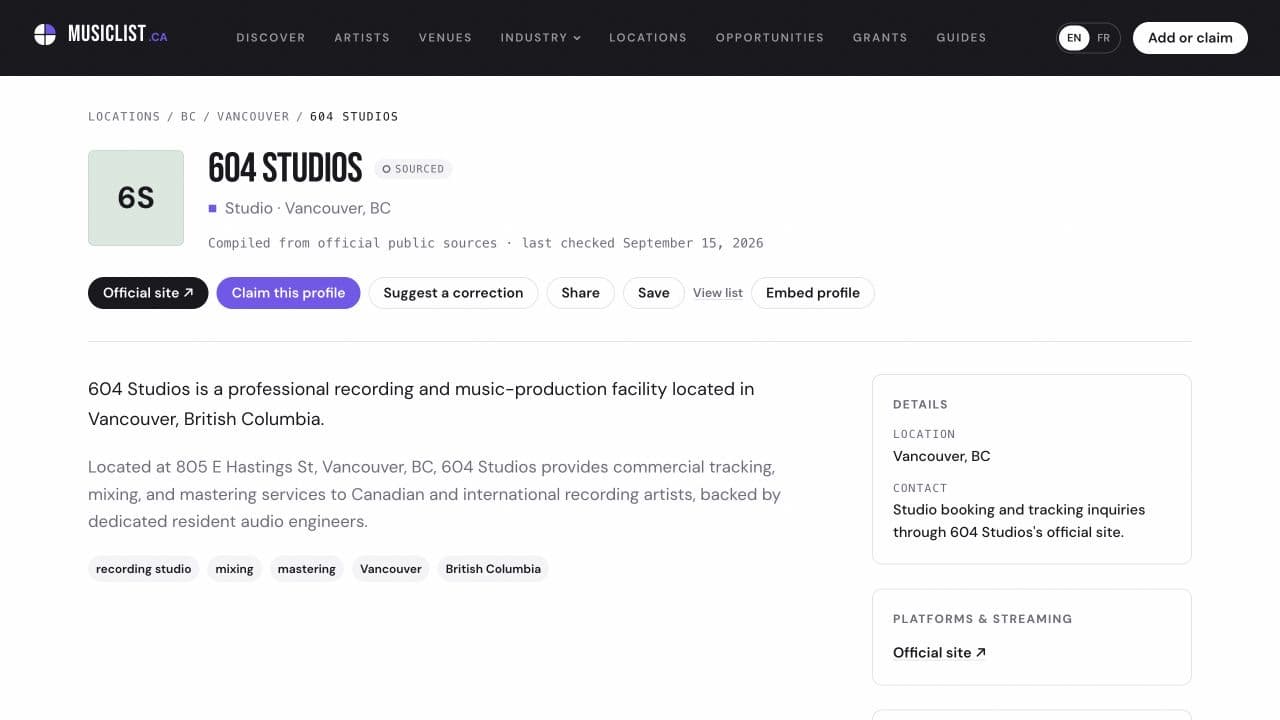Click the SOURCED status badge

(413, 169)
